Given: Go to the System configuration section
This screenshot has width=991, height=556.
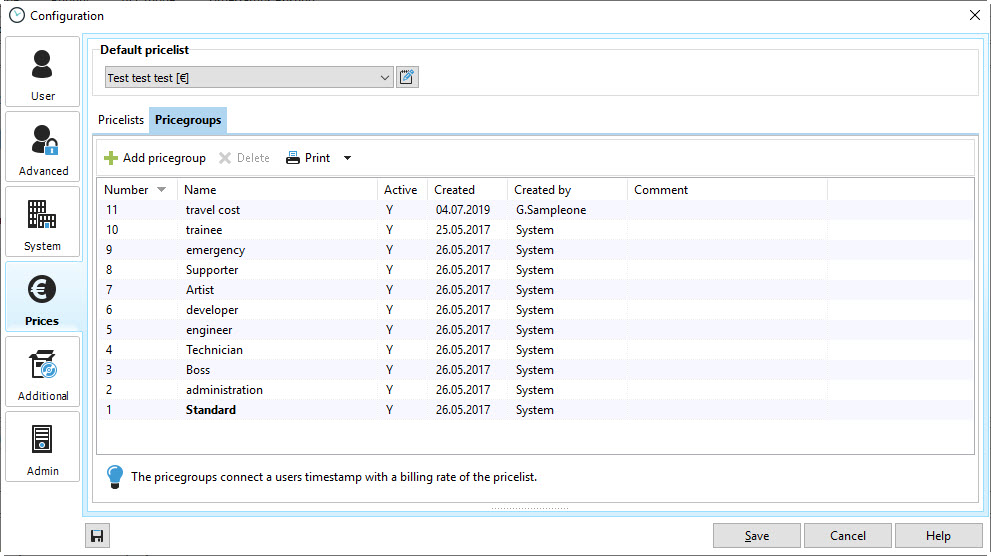Looking at the screenshot, I should coord(42,222).
